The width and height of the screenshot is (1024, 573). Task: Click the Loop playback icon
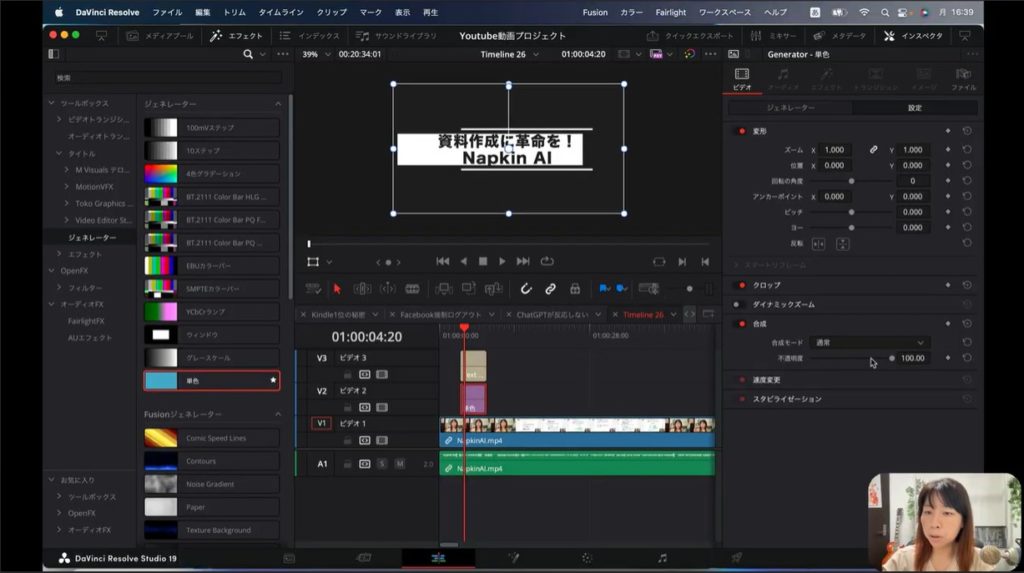[547, 261]
